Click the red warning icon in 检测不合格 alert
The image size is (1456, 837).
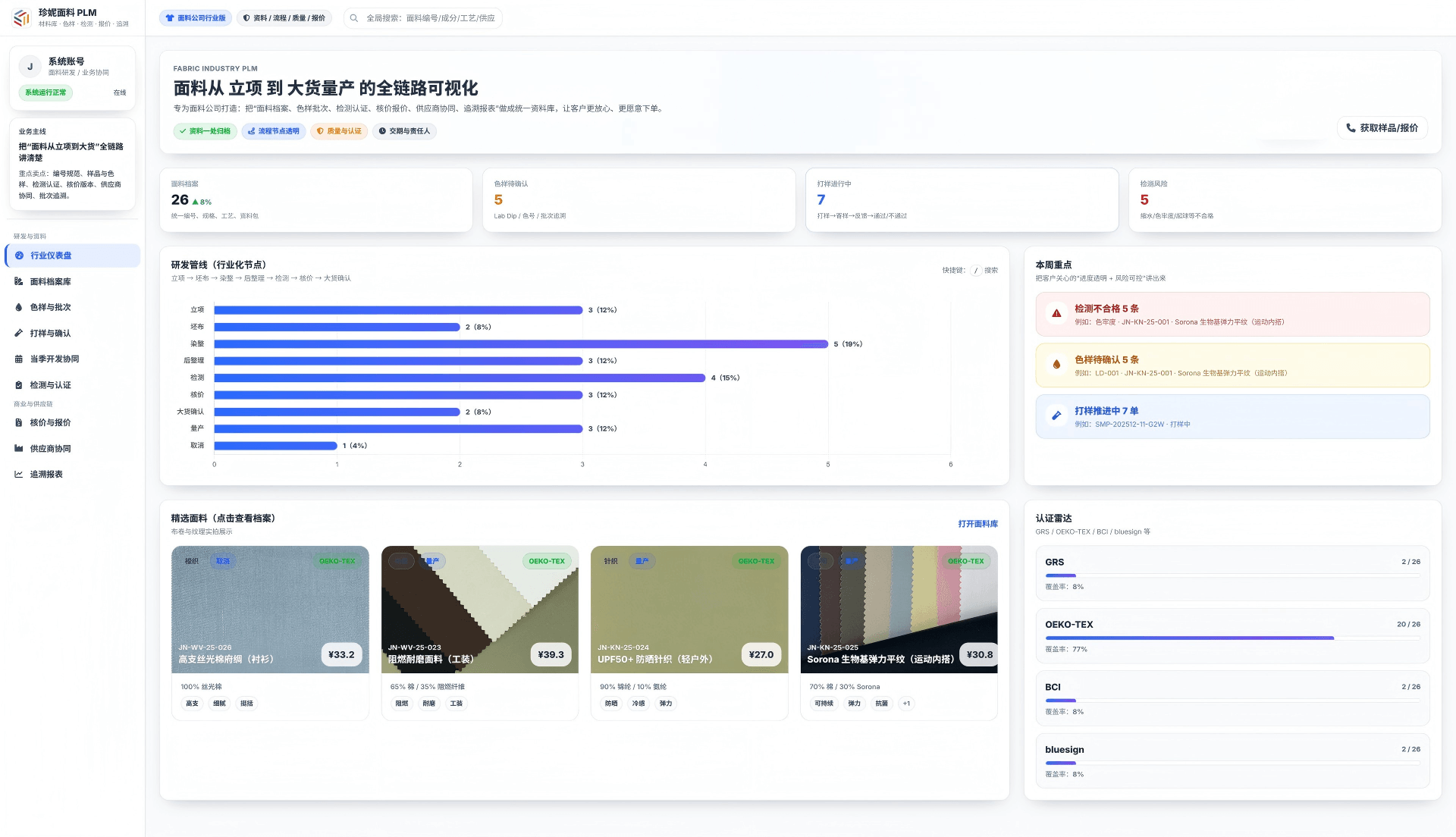[1056, 314]
